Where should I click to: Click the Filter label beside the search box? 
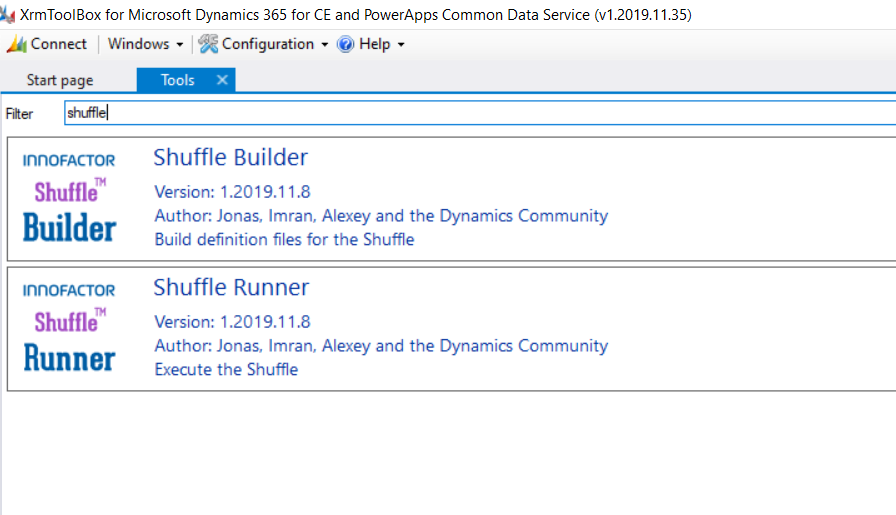pyautogui.click(x=20, y=114)
